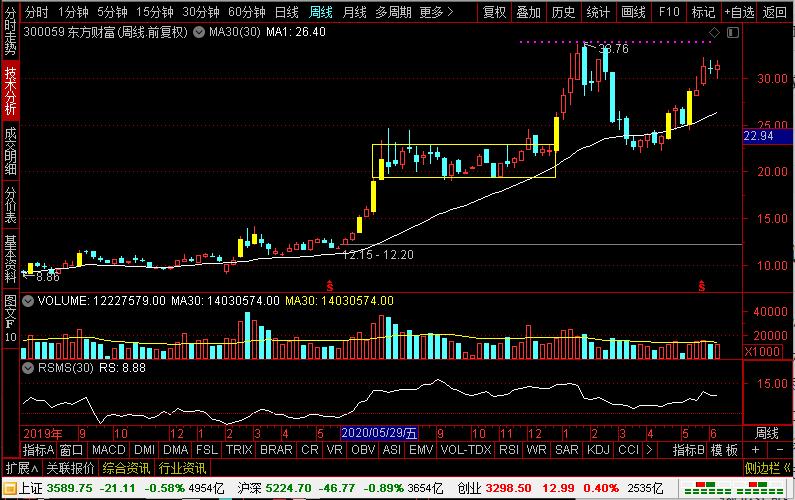Switch sub-chart to SAR indicator
Screen dimensions: 795x500
pyautogui.click(x=567, y=450)
